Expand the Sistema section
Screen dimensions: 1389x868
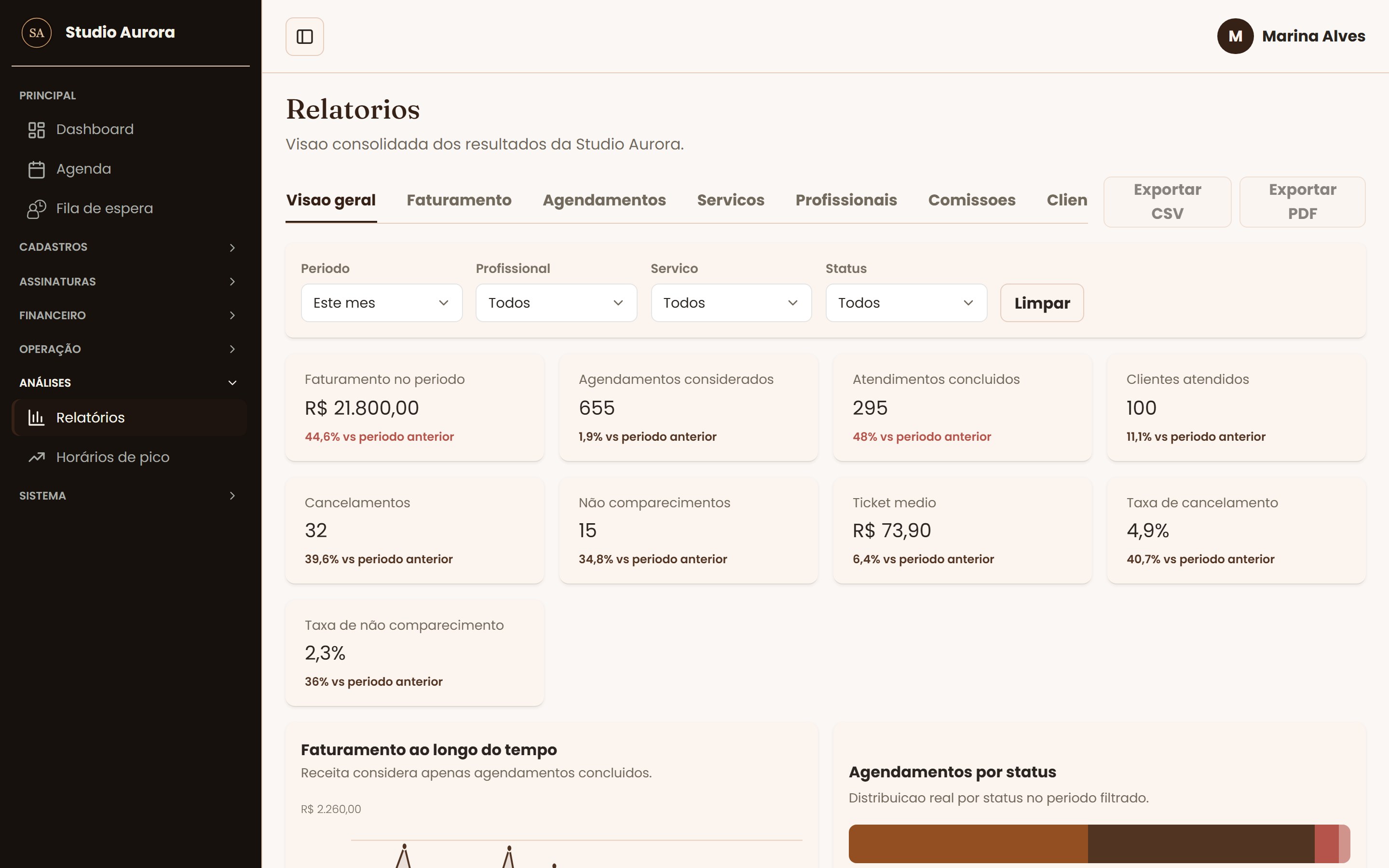coord(129,495)
